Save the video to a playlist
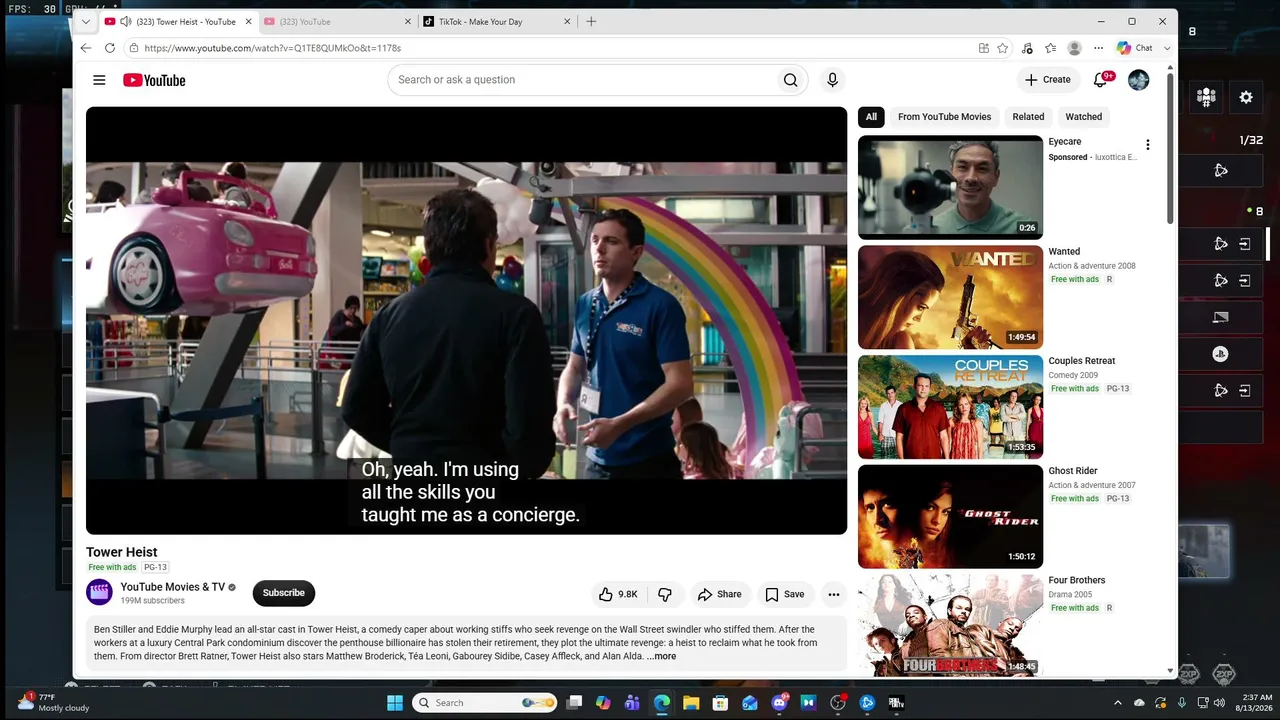 785,594
